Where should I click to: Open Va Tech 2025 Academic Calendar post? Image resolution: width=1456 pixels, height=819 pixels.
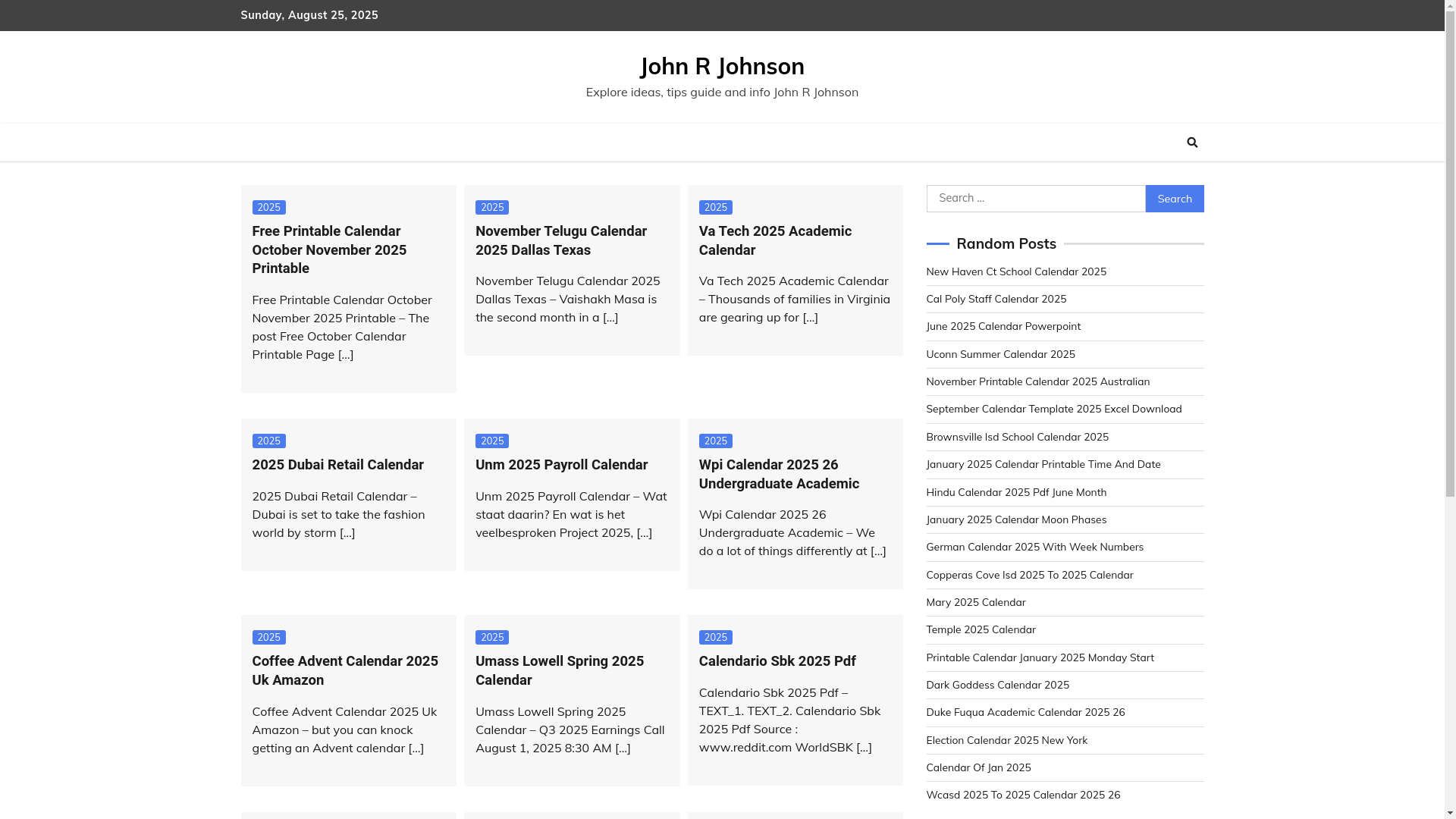pyautogui.click(x=775, y=240)
